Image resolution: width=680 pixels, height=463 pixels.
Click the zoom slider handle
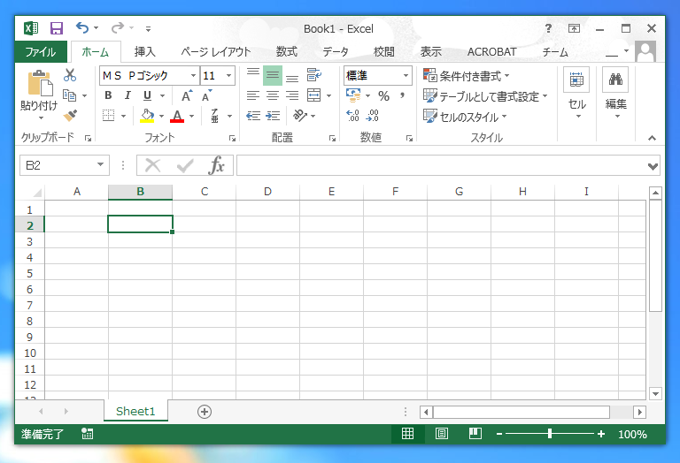(549, 434)
